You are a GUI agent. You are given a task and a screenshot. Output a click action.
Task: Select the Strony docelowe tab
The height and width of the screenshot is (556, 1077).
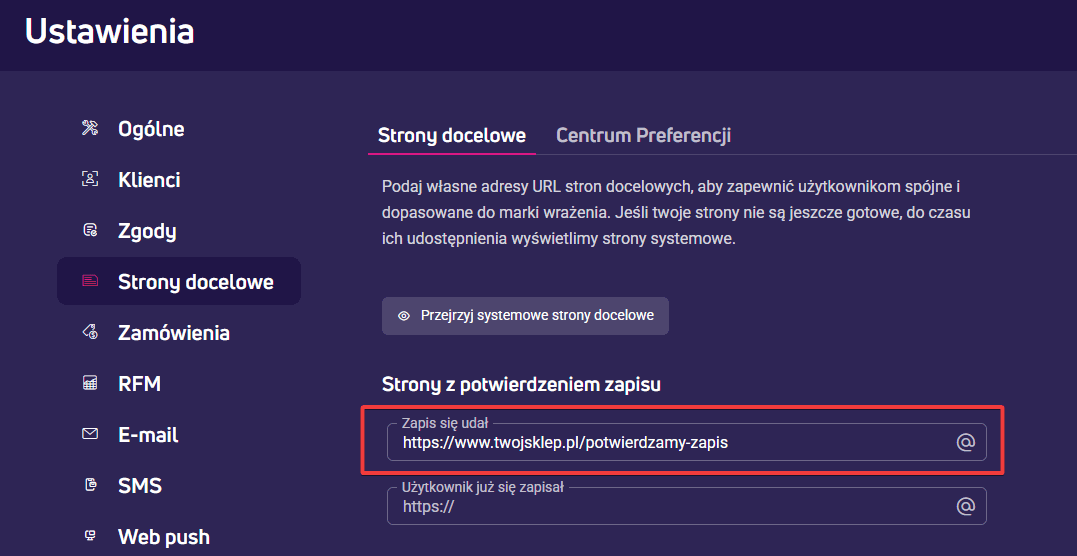coord(452,135)
